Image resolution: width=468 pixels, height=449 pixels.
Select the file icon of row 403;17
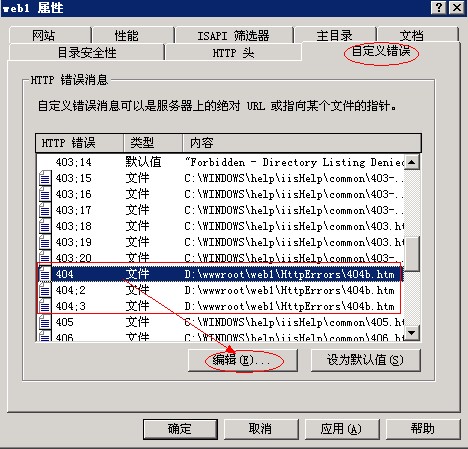coord(45,210)
